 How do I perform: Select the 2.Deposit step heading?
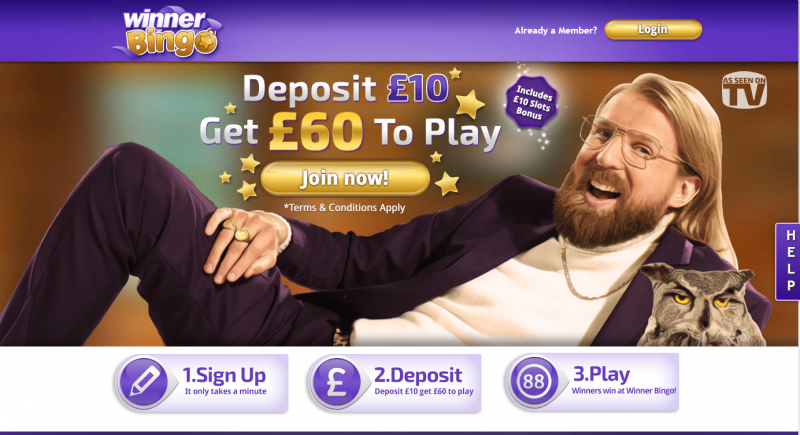[418, 375]
